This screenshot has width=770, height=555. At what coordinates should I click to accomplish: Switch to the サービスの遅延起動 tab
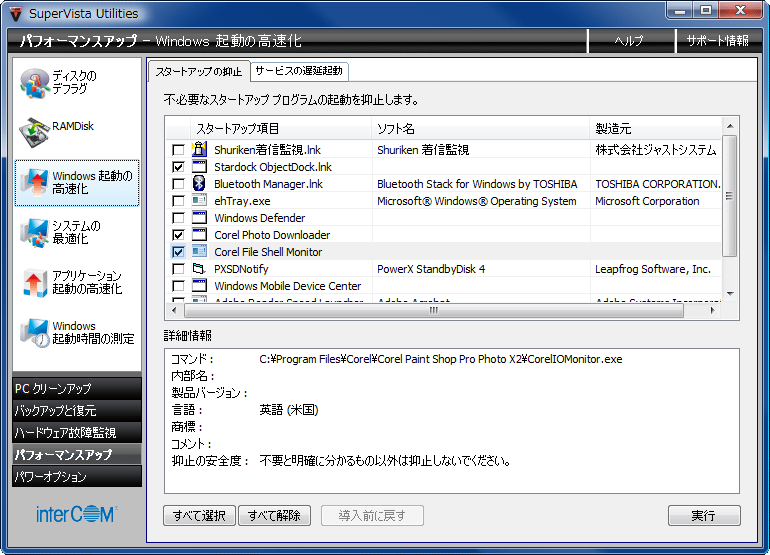pyautogui.click(x=299, y=71)
